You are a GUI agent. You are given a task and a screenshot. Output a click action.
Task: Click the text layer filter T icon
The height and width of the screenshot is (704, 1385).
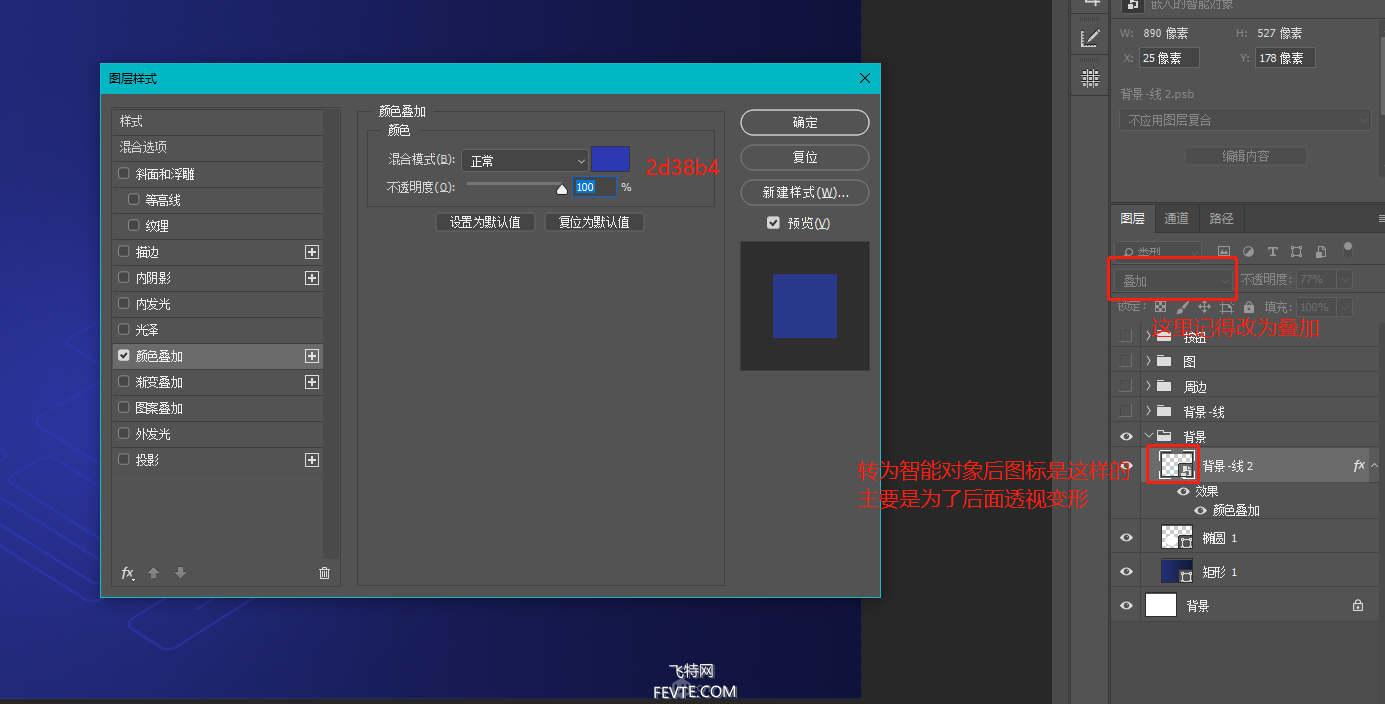(x=1273, y=251)
